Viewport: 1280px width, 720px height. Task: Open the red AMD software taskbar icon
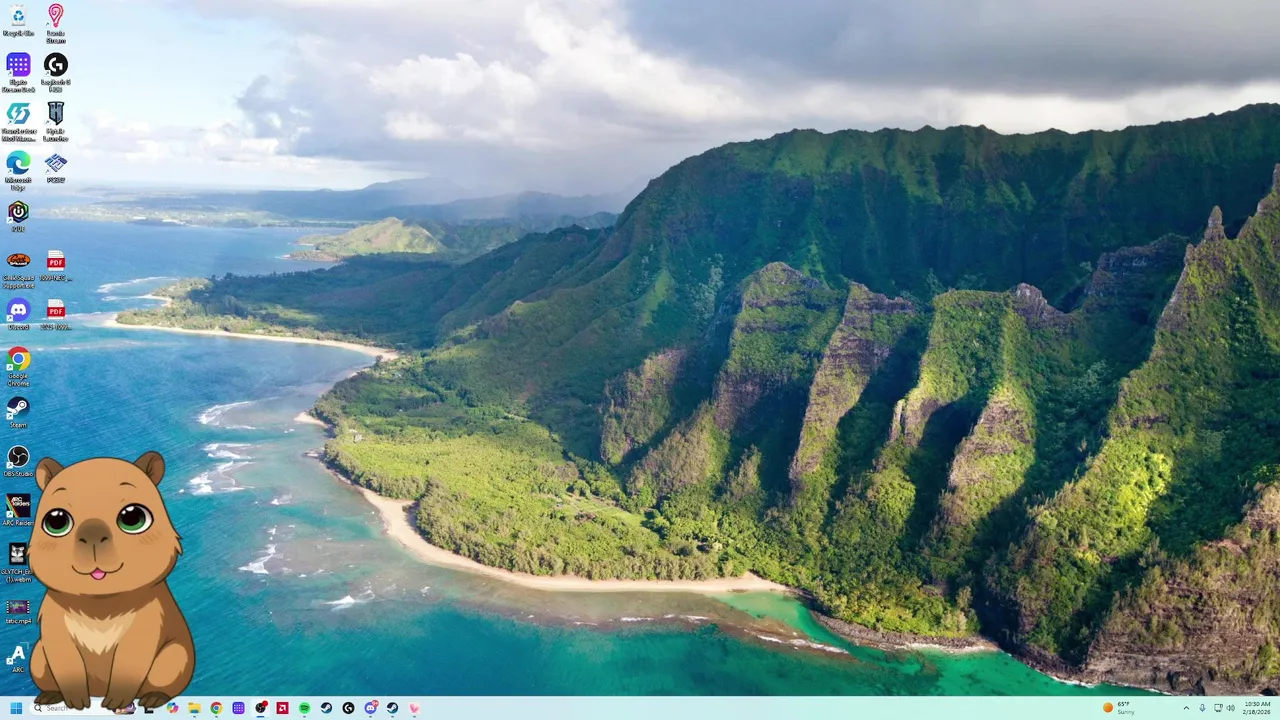[282, 708]
